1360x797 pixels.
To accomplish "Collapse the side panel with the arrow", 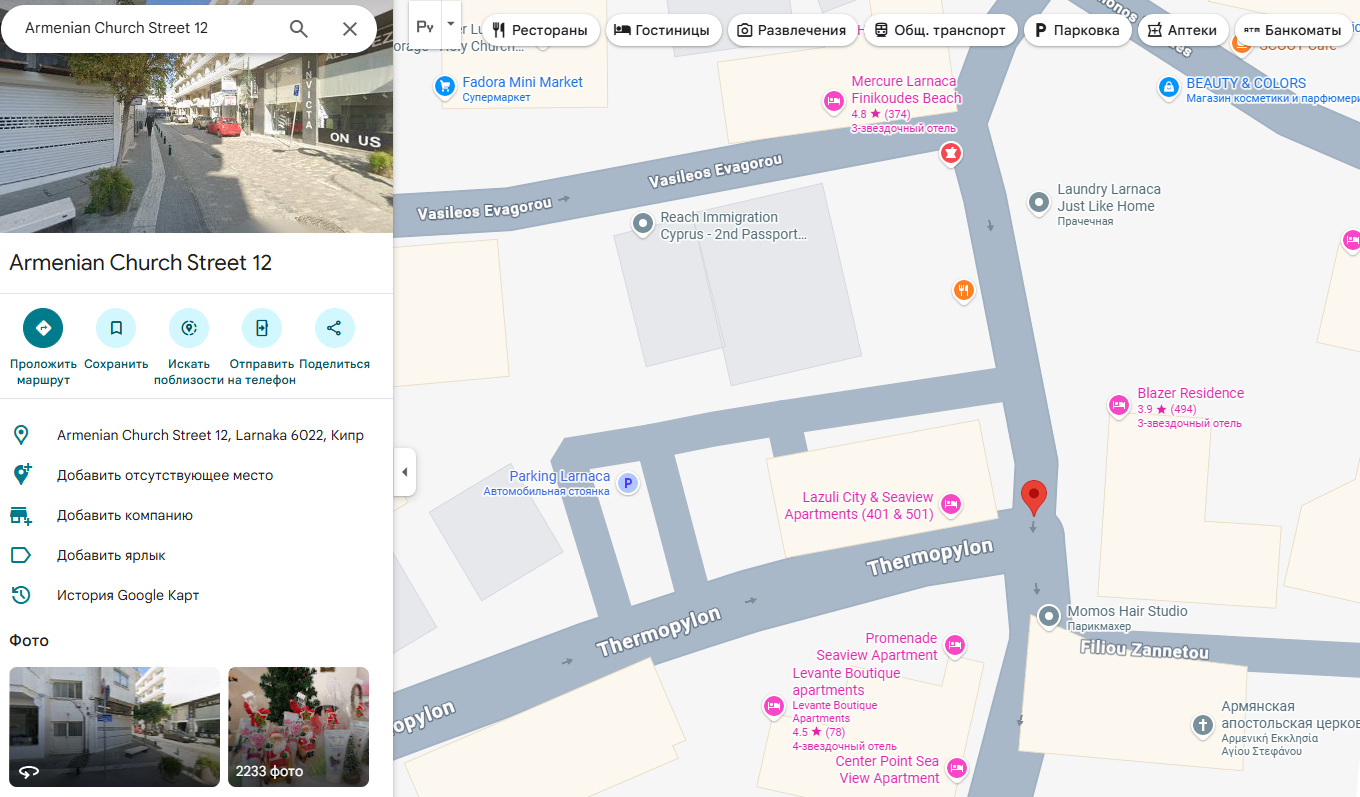I will pos(404,472).
